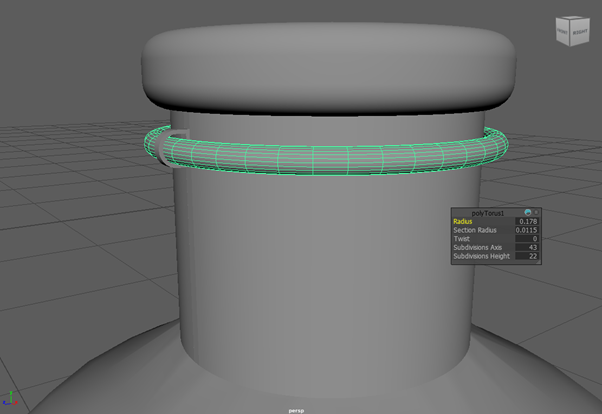
Task: Click the blue round icon in polyTorus1 panel
Action: [526, 212]
